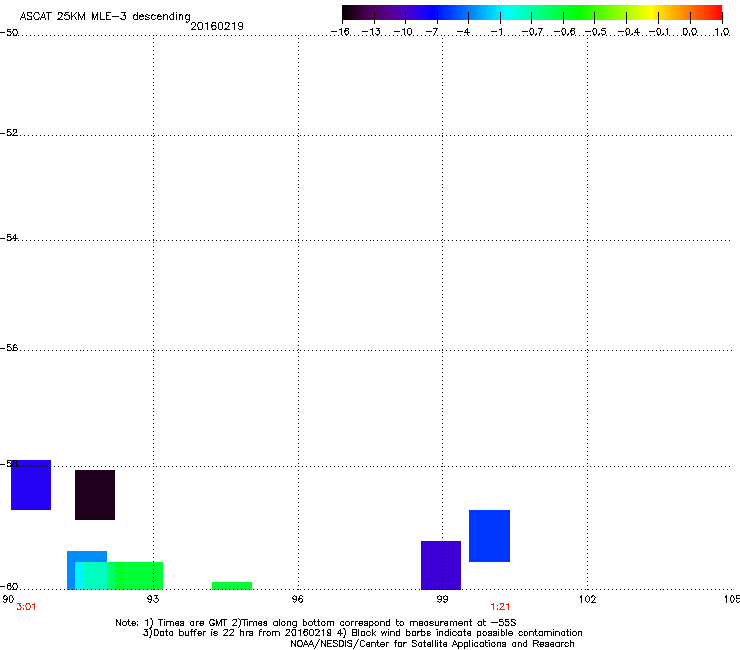
Task: Click the title 'ASCAT 25KM MLE-3 descending'
Action: 105,17
